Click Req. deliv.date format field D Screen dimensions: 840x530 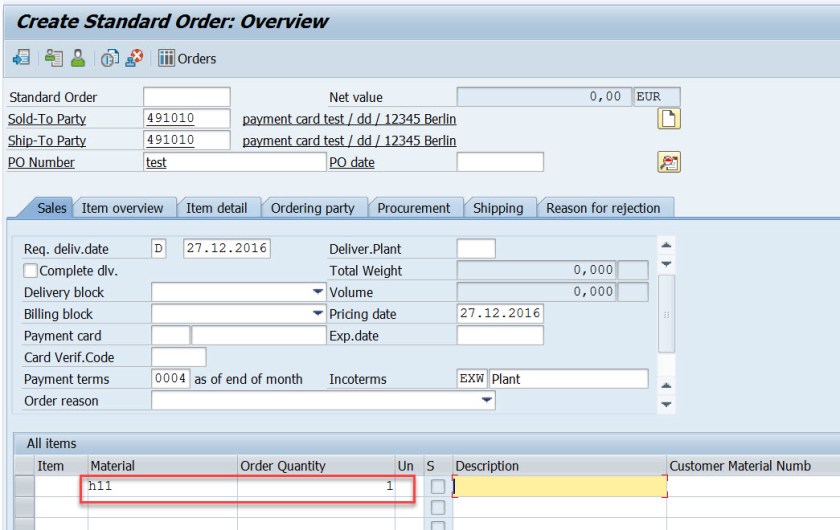coord(159,249)
